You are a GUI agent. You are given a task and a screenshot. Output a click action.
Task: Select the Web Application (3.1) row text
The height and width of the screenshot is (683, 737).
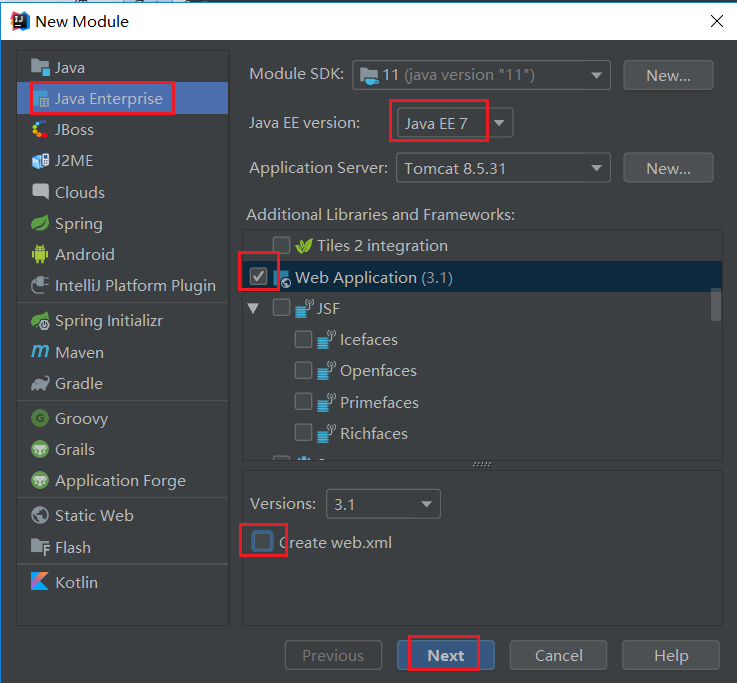[374, 278]
